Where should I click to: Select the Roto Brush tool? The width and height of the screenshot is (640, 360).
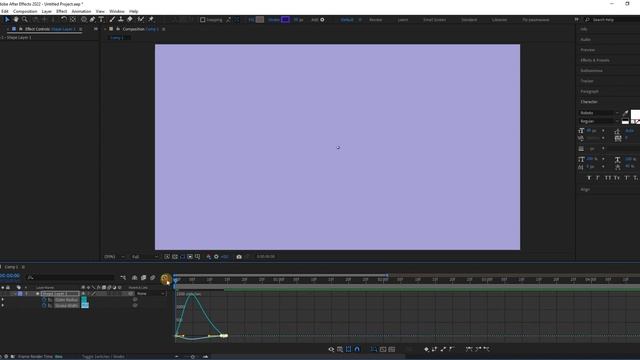141,19
